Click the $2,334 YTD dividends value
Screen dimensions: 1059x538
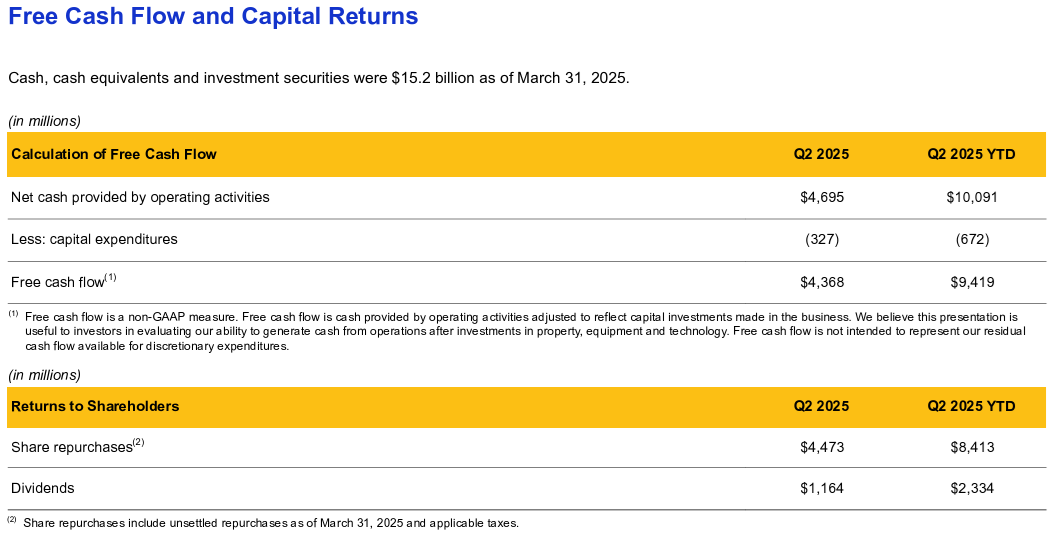pos(972,488)
